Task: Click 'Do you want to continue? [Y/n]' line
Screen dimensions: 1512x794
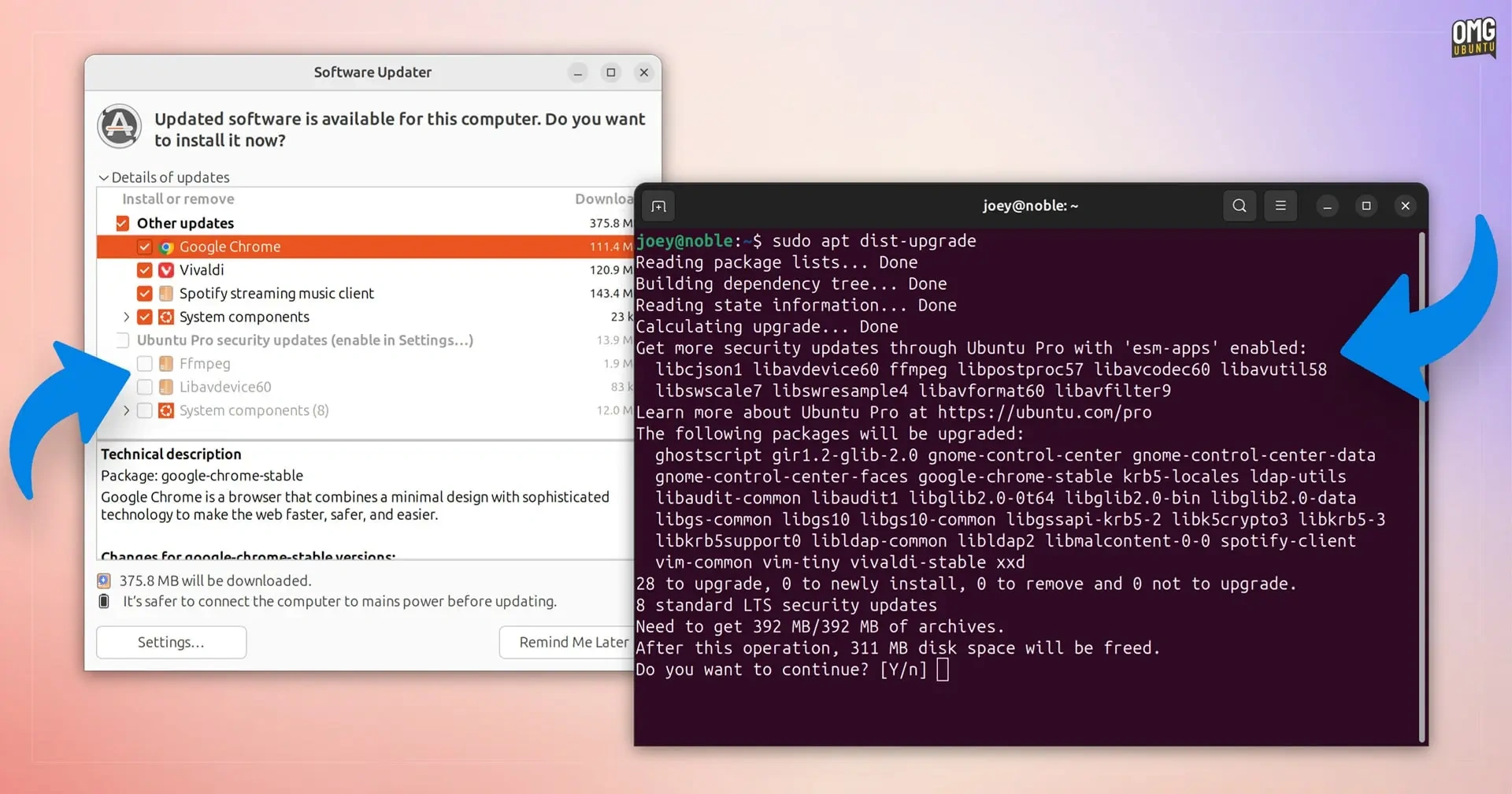Action: coord(782,670)
